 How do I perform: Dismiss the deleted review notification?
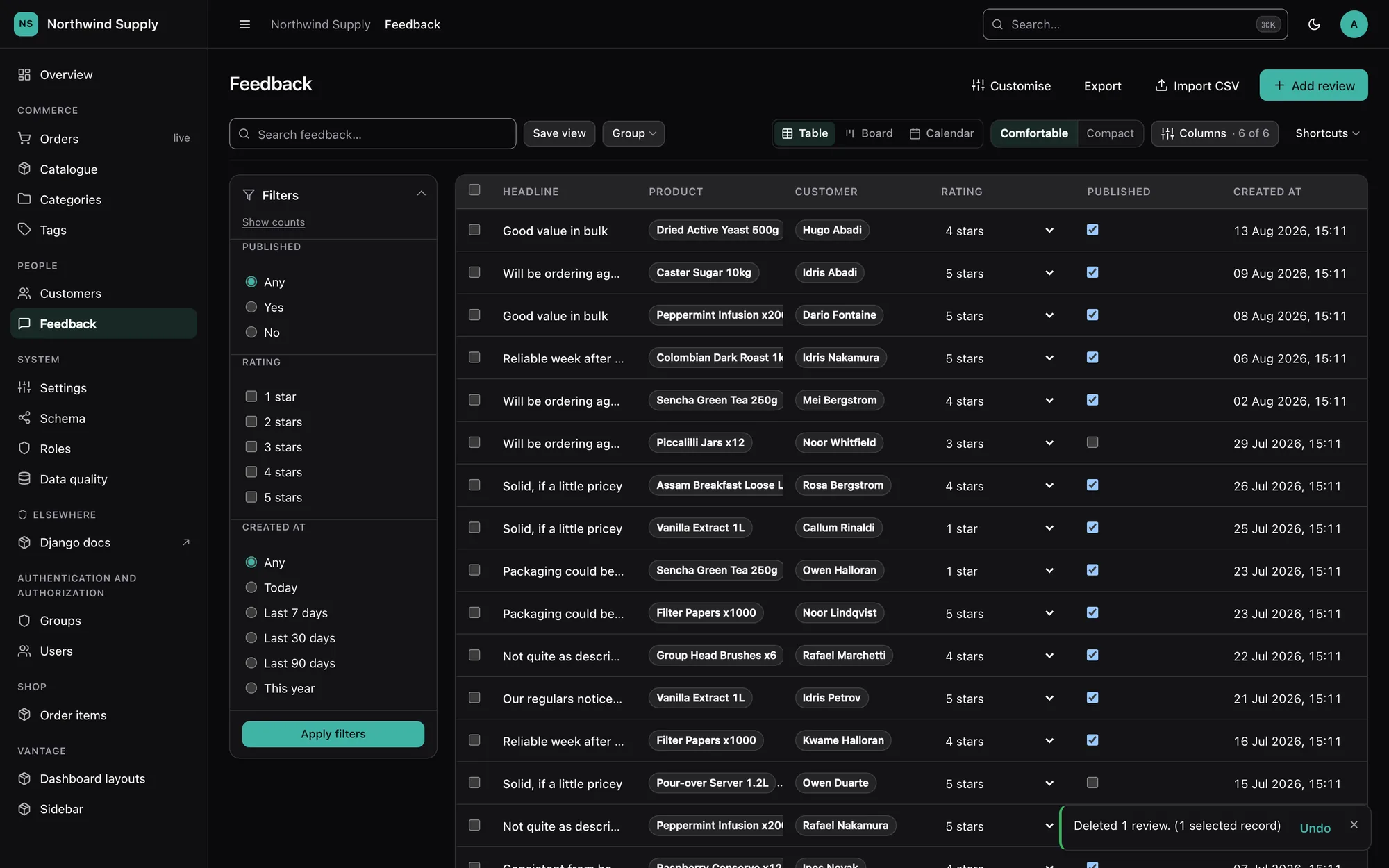pyautogui.click(x=1354, y=825)
